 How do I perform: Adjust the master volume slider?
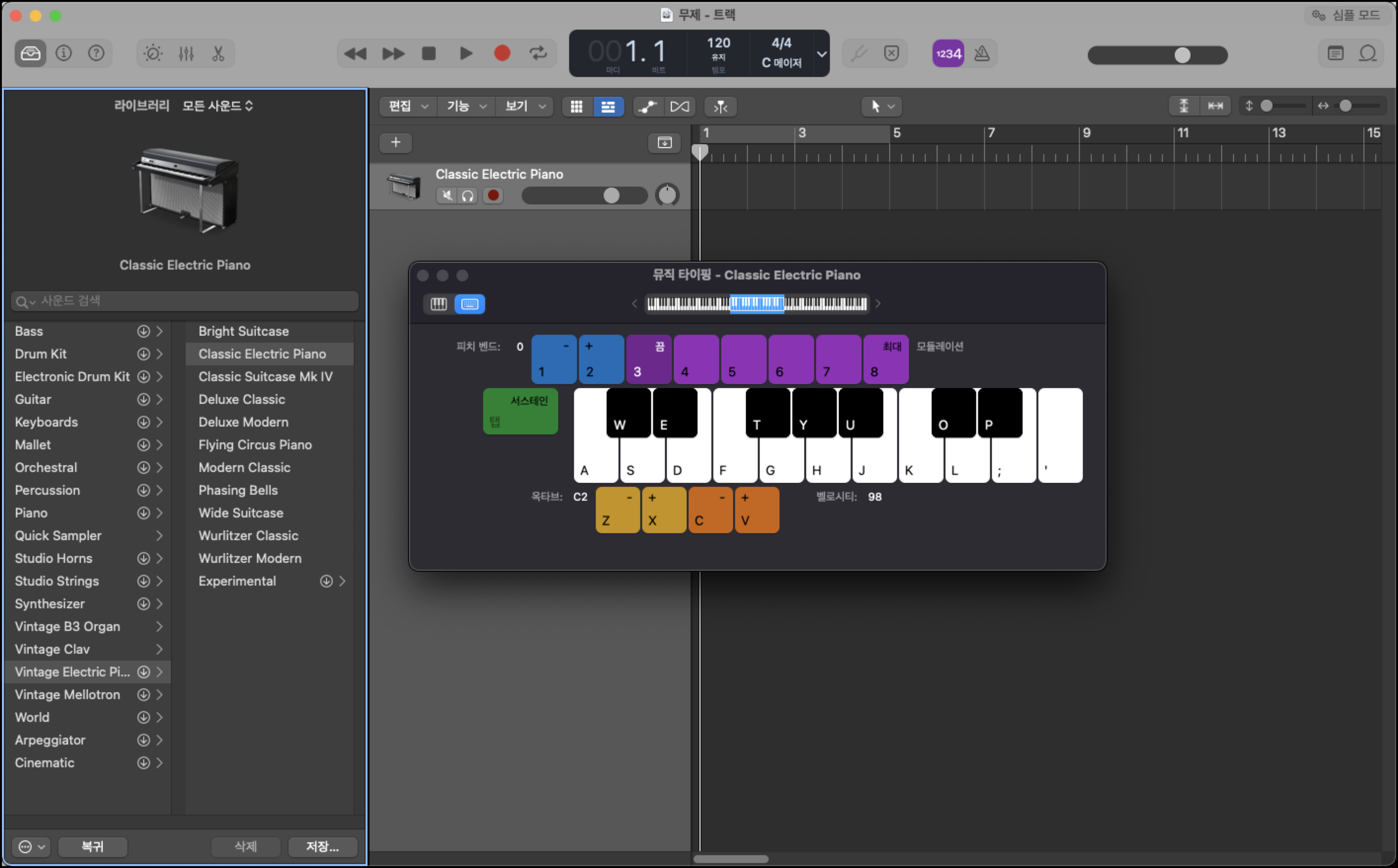(1182, 55)
